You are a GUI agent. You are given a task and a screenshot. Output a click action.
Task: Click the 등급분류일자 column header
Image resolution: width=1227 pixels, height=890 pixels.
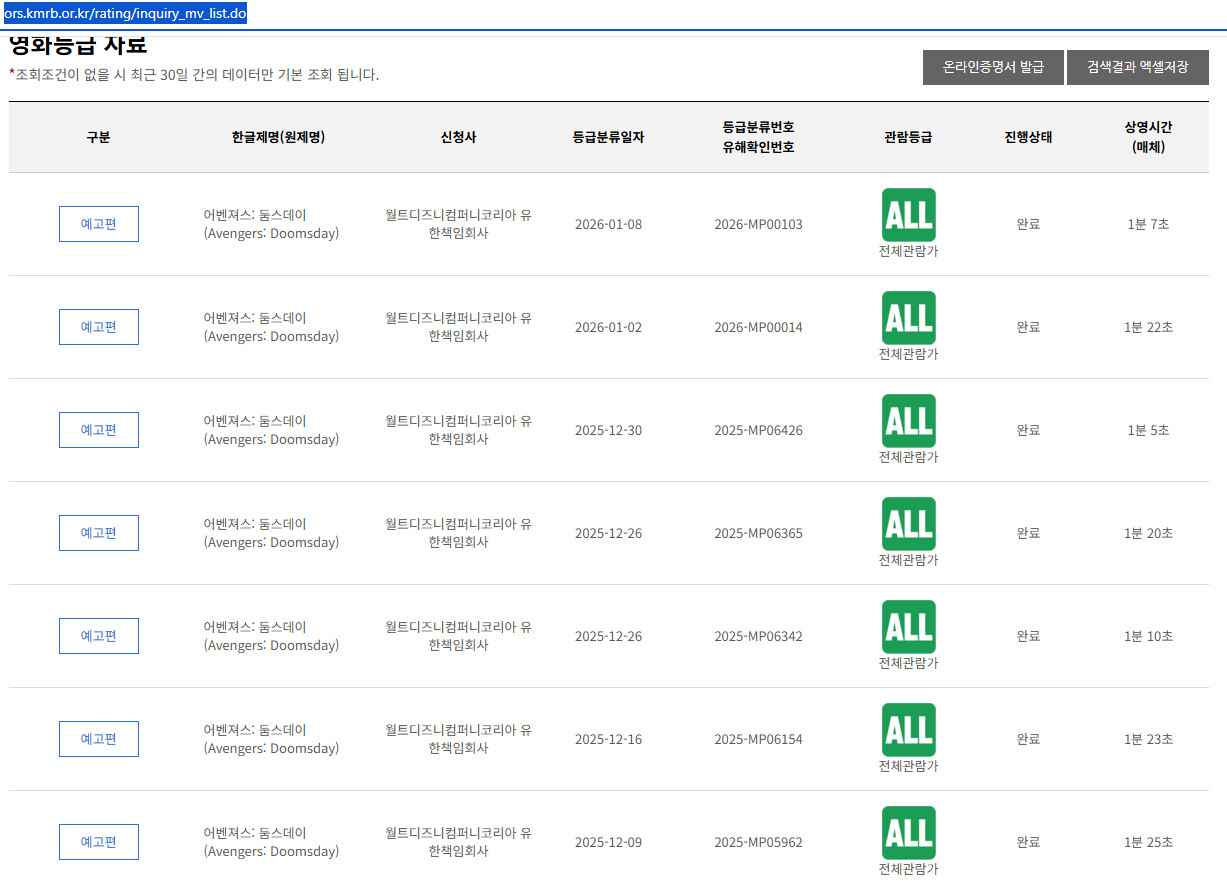pyautogui.click(x=608, y=137)
